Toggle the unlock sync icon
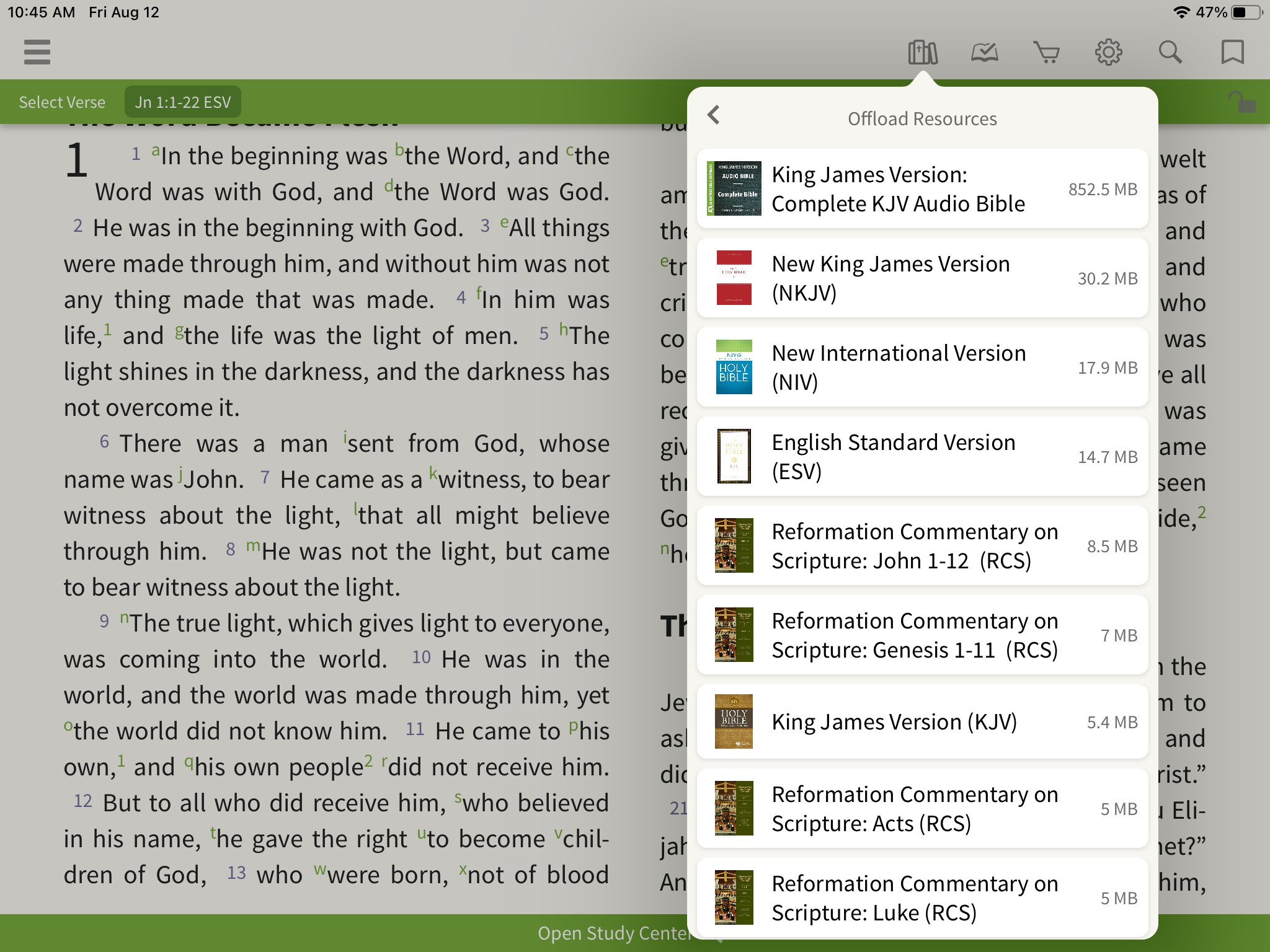This screenshot has width=1270, height=952. (1242, 102)
